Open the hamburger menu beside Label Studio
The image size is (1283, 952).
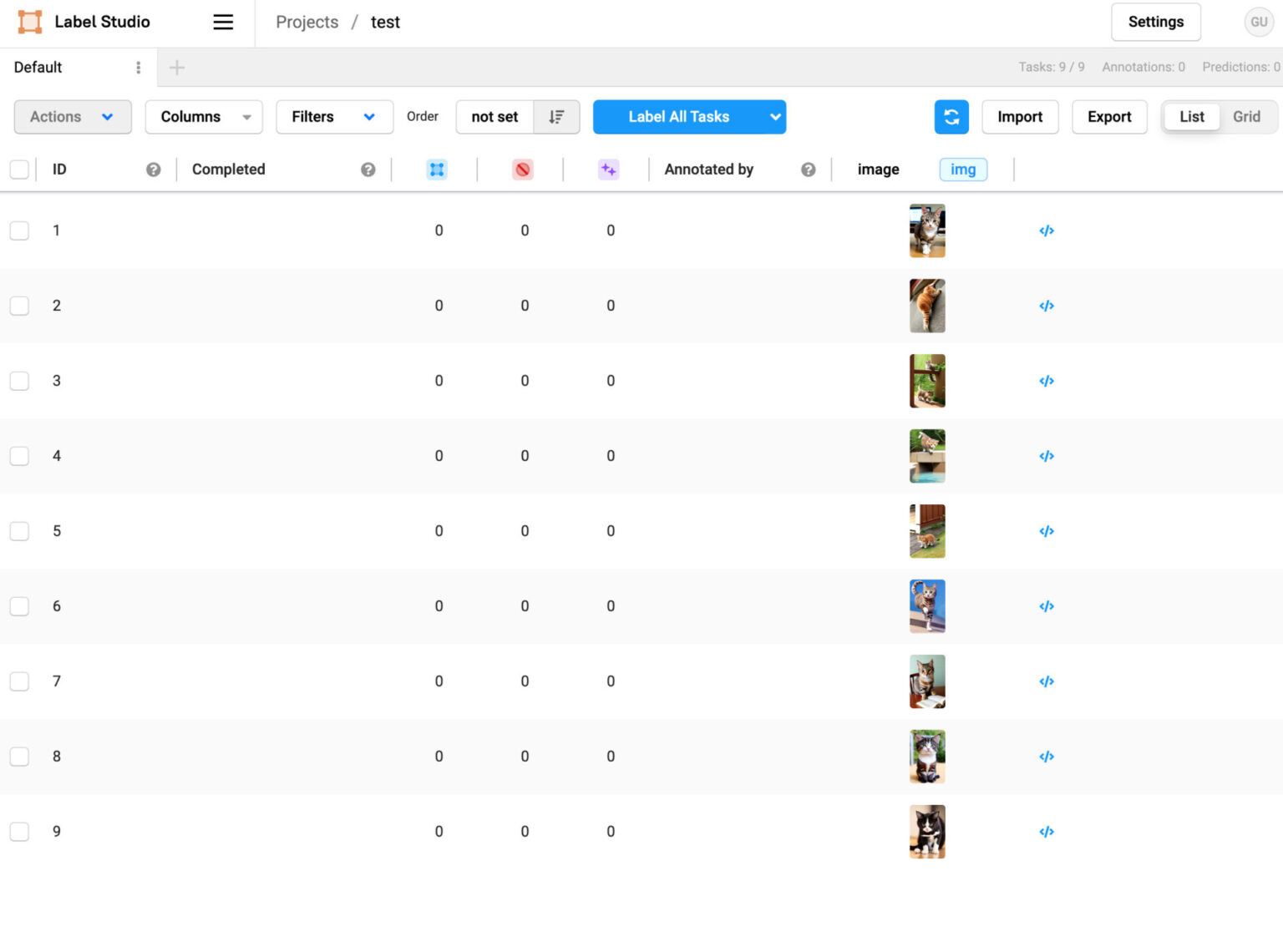(x=223, y=23)
